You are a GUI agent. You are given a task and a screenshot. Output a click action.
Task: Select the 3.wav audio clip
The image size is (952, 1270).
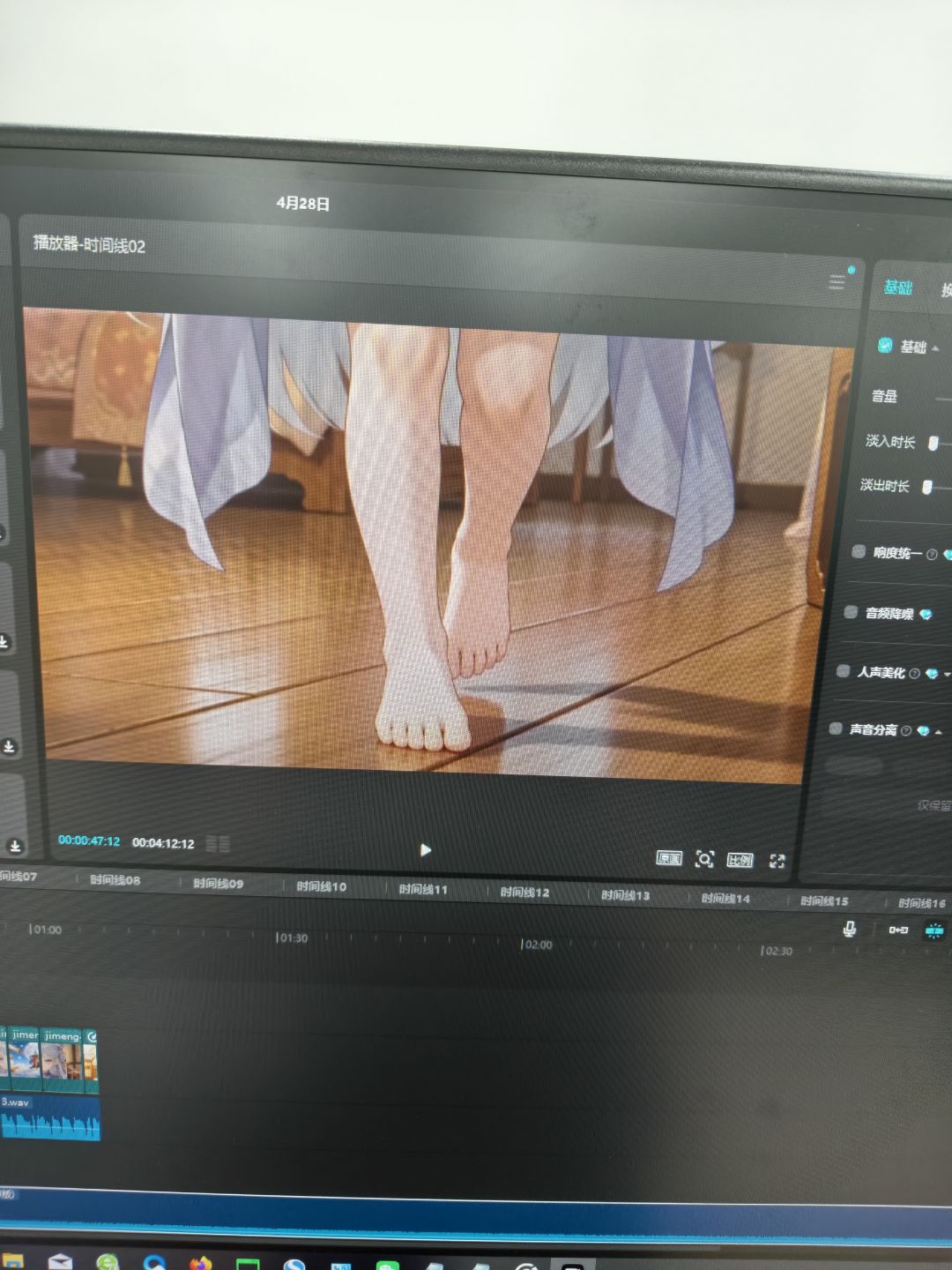[x=49, y=1117]
